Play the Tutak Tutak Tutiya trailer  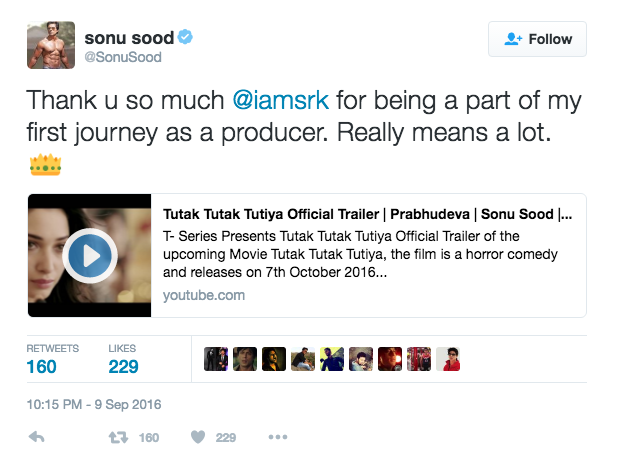[x=89, y=256]
